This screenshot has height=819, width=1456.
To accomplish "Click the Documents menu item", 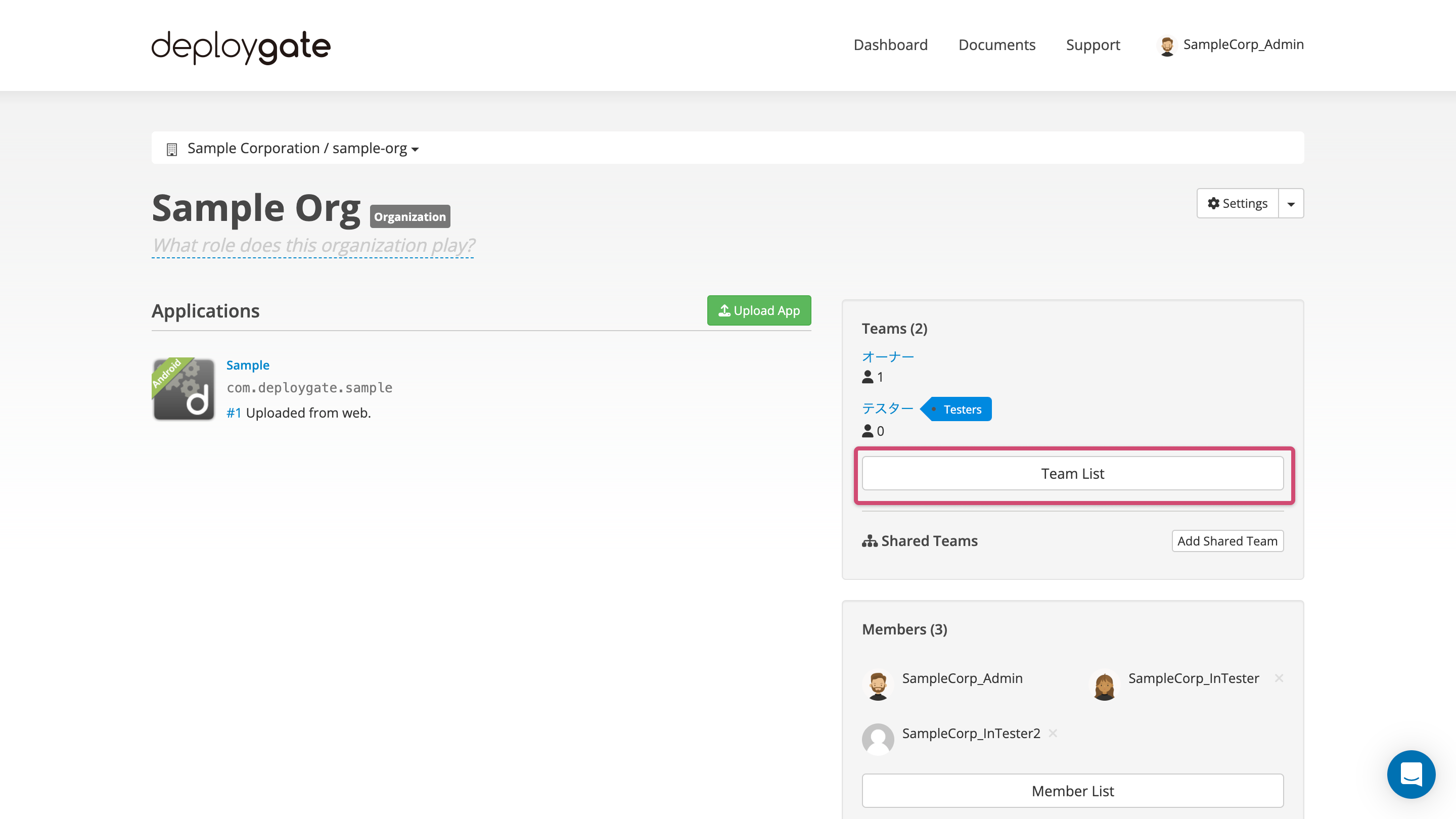I will tap(997, 44).
